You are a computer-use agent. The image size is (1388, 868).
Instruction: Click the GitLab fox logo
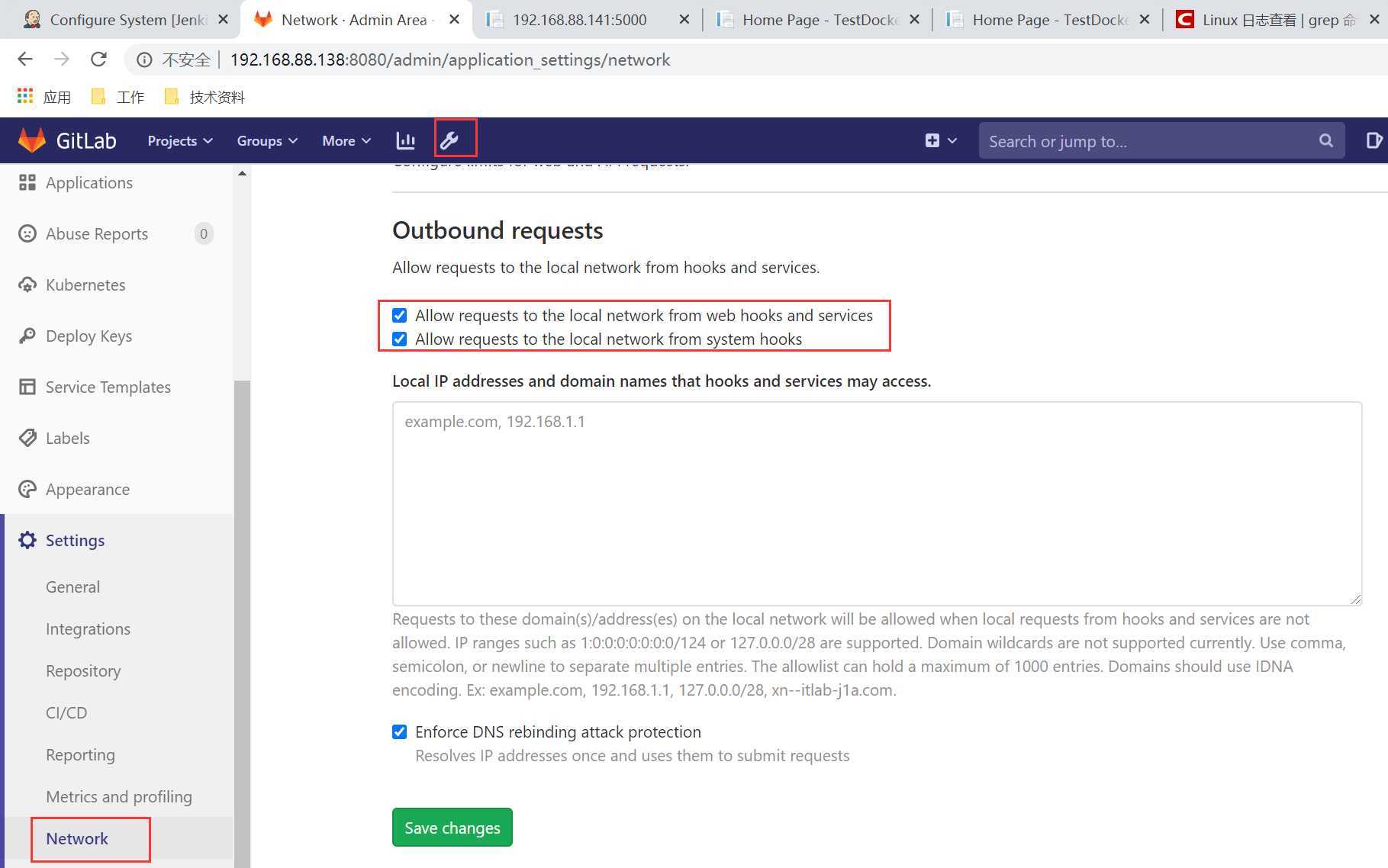(x=32, y=140)
